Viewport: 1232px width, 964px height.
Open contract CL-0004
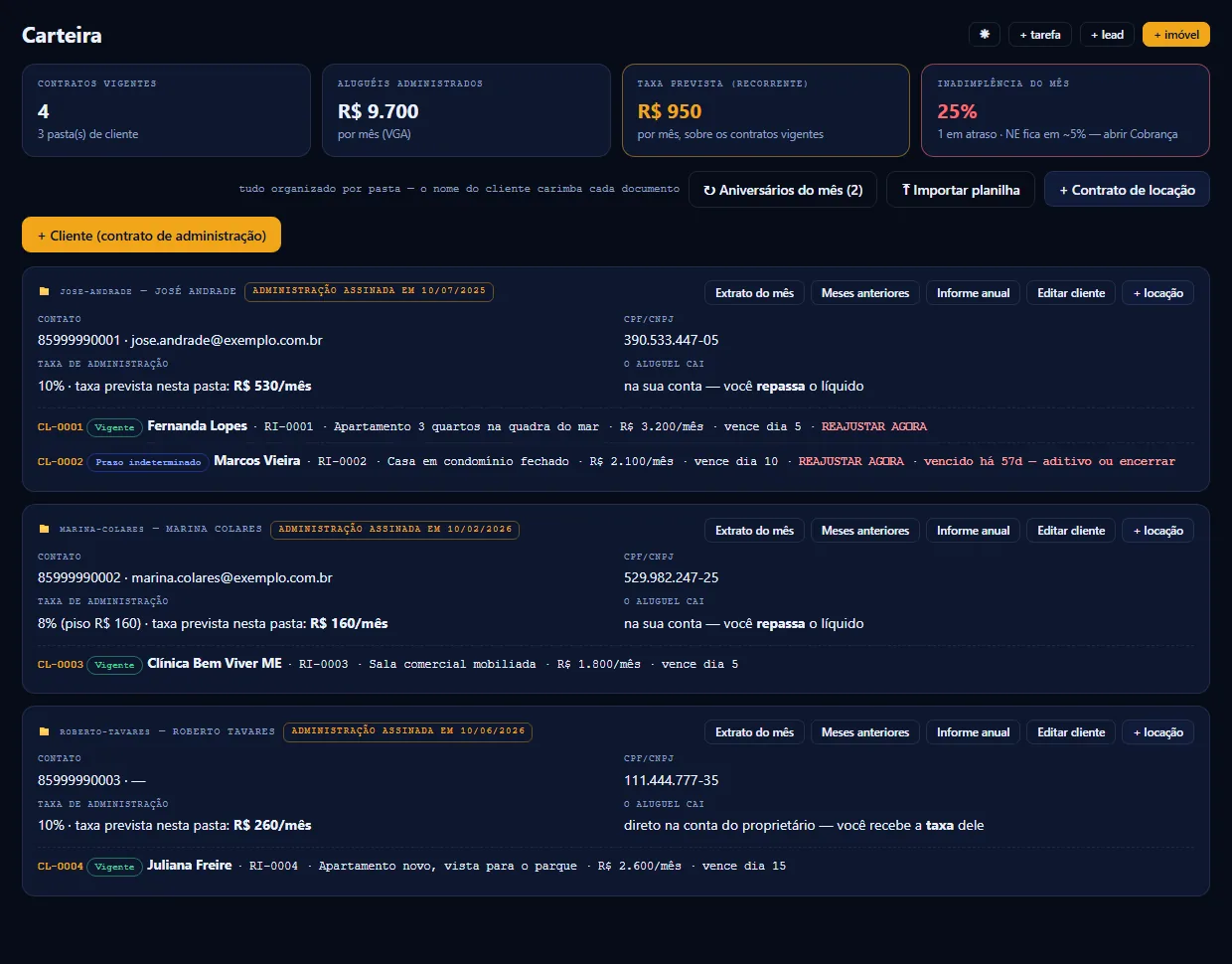pyautogui.click(x=61, y=867)
